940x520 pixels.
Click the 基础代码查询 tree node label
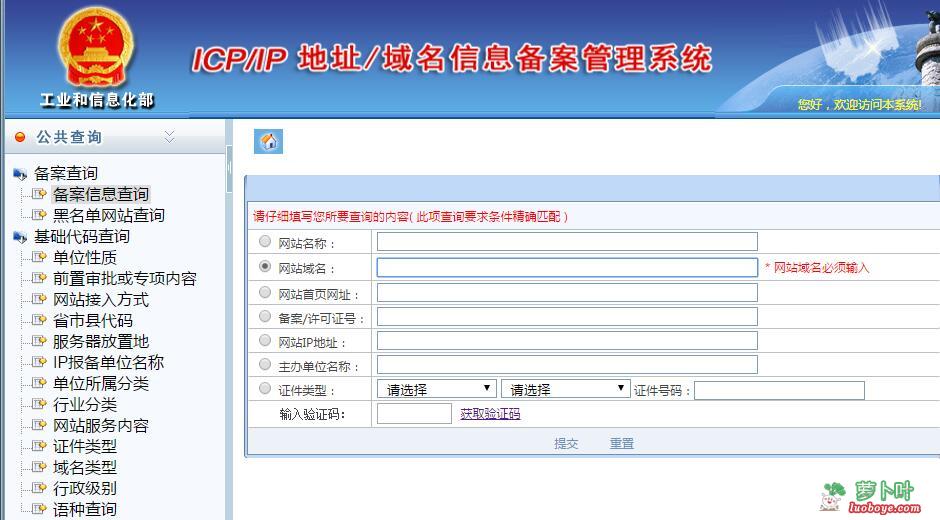click(82, 237)
